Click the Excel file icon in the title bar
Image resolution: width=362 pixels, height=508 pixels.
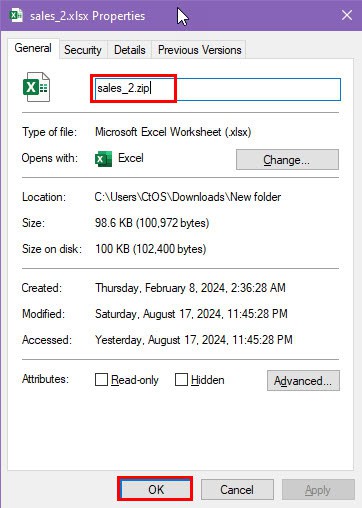tap(16, 15)
